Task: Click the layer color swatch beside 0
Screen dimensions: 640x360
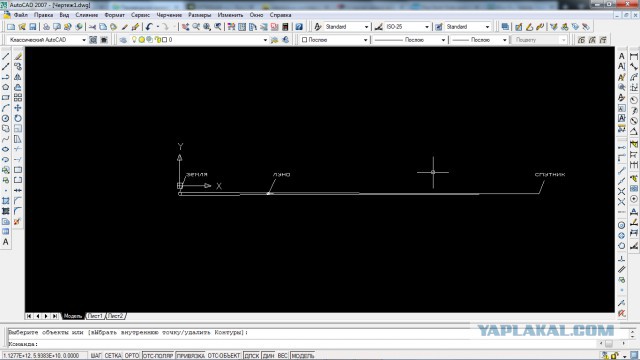Action: (164, 40)
